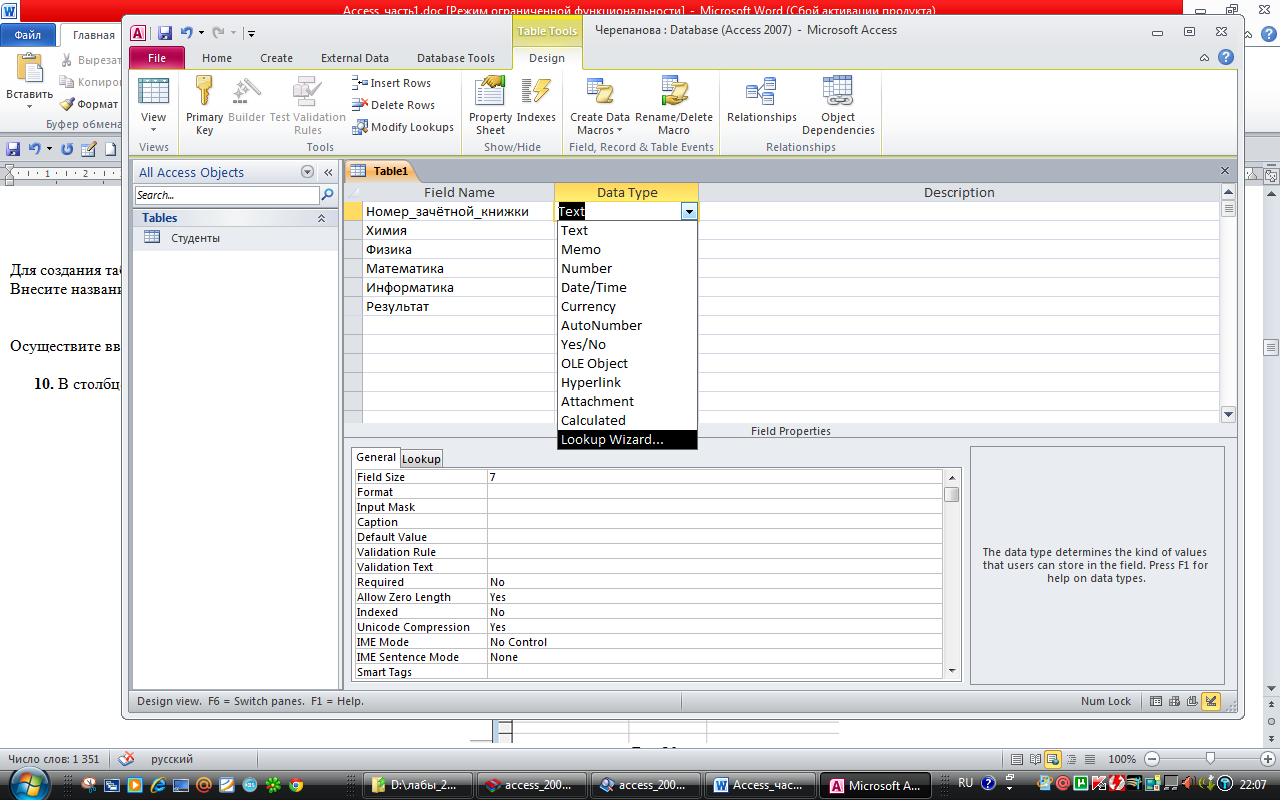Click the zoom out minus button in Word

pyautogui.click(x=1152, y=759)
